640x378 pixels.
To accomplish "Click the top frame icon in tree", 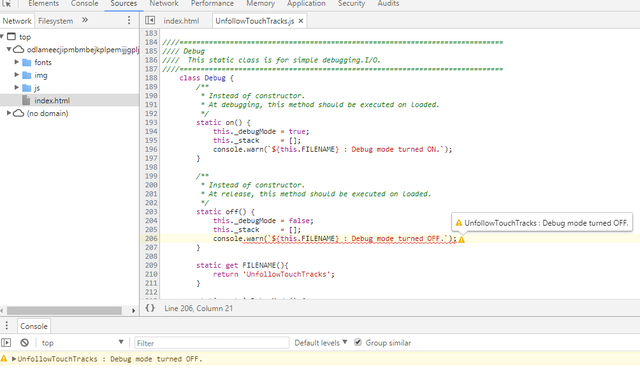I will point(11,37).
